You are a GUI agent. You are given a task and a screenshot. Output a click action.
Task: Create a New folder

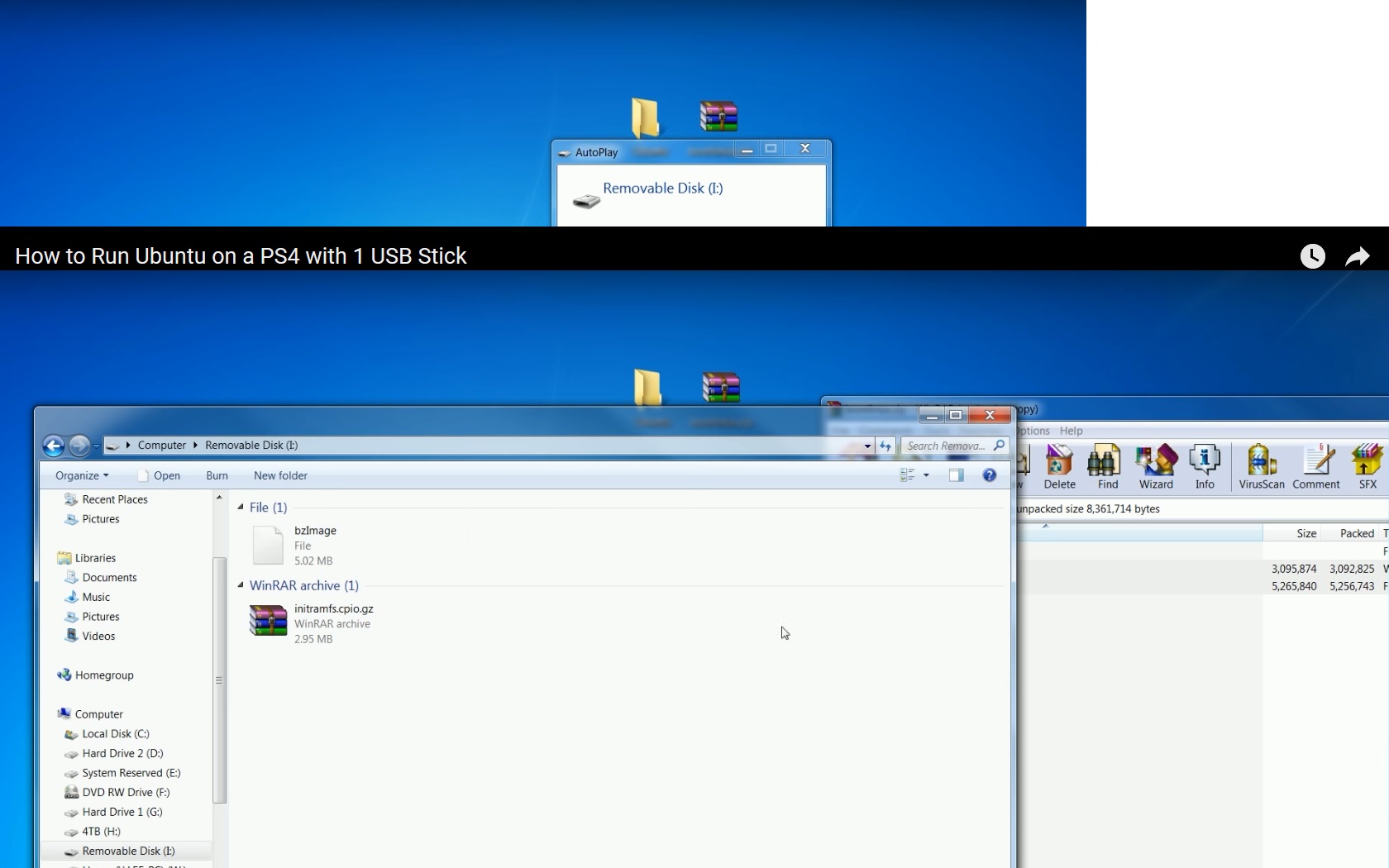click(x=280, y=475)
